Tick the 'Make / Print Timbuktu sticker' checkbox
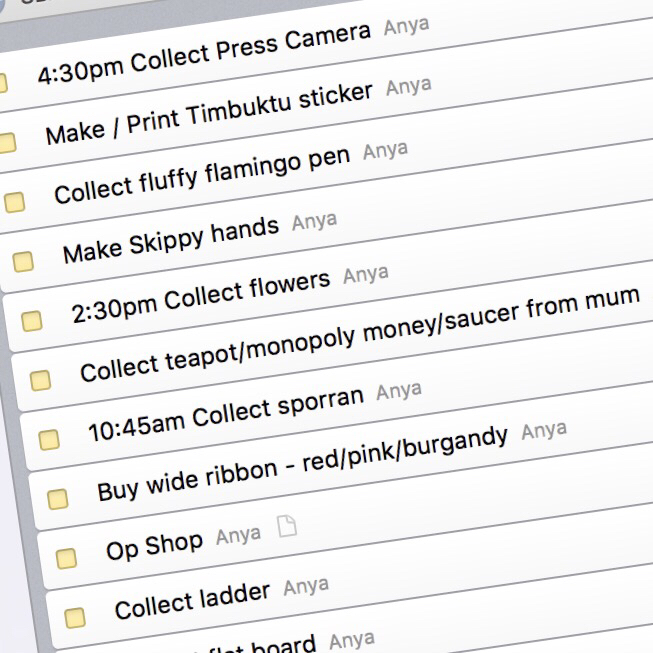Screen dimensions: 653x653 [x=7, y=143]
